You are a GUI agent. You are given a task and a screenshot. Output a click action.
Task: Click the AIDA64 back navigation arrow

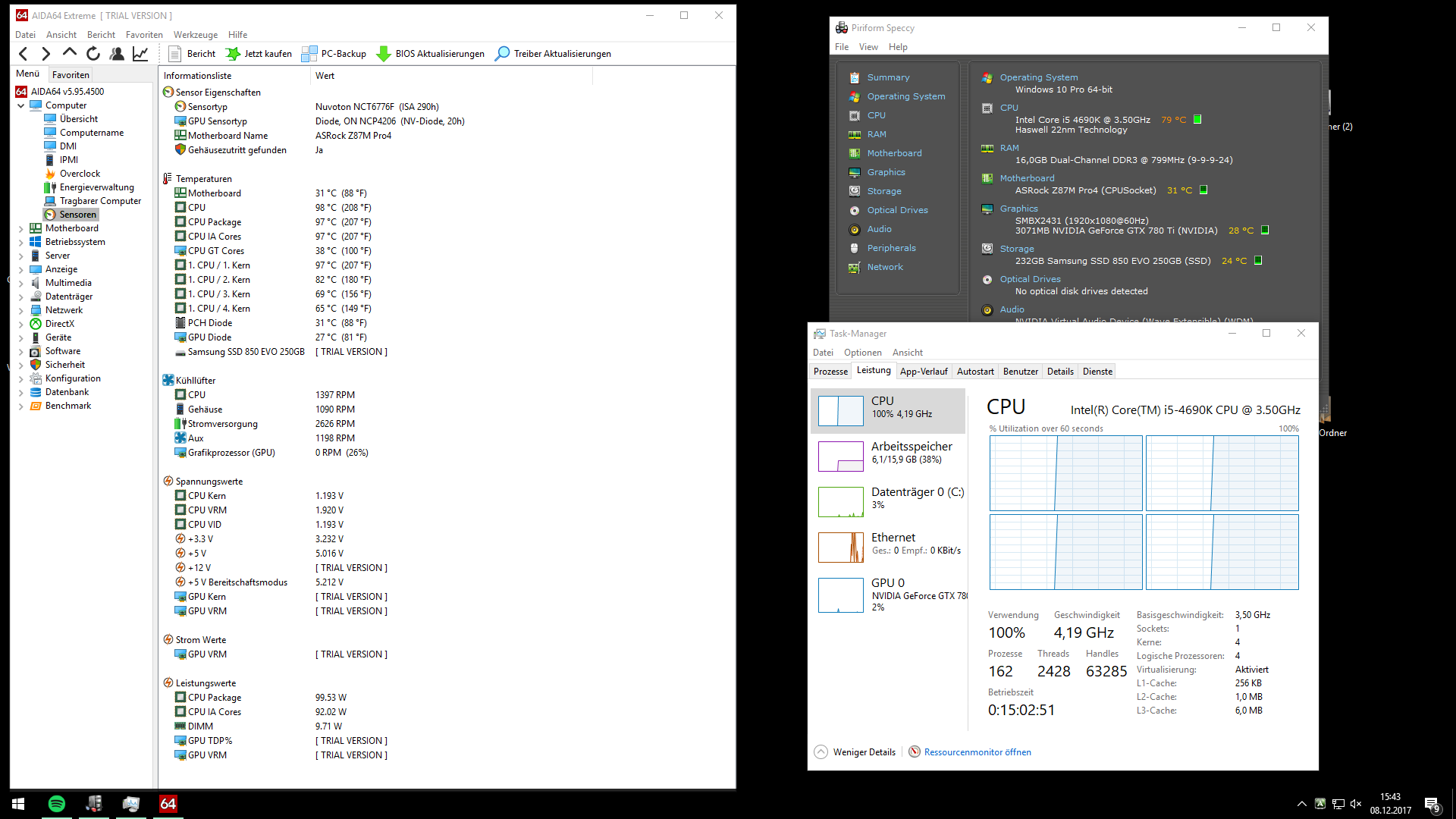click(24, 54)
